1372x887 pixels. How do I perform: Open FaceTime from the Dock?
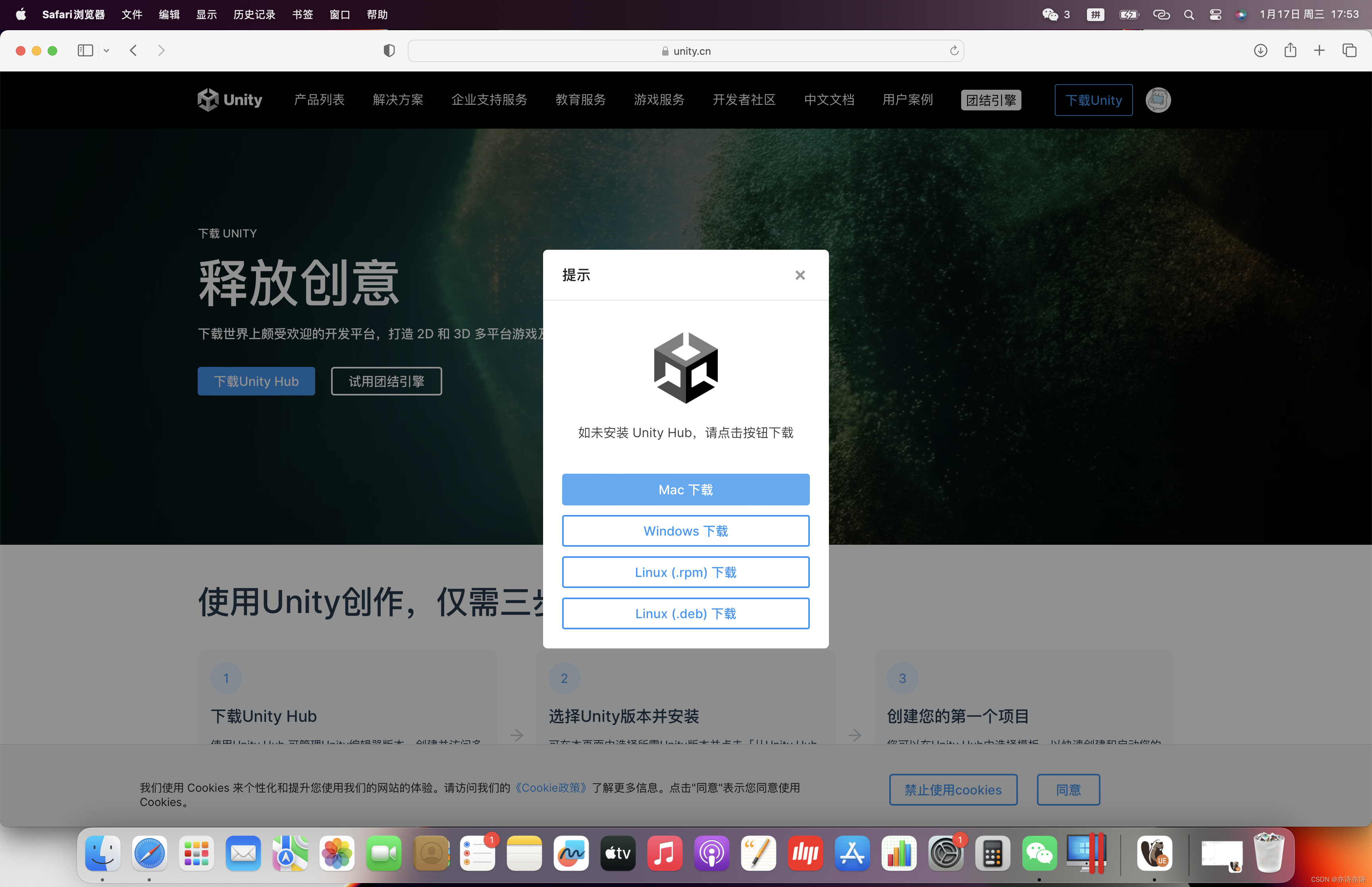(x=383, y=853)
